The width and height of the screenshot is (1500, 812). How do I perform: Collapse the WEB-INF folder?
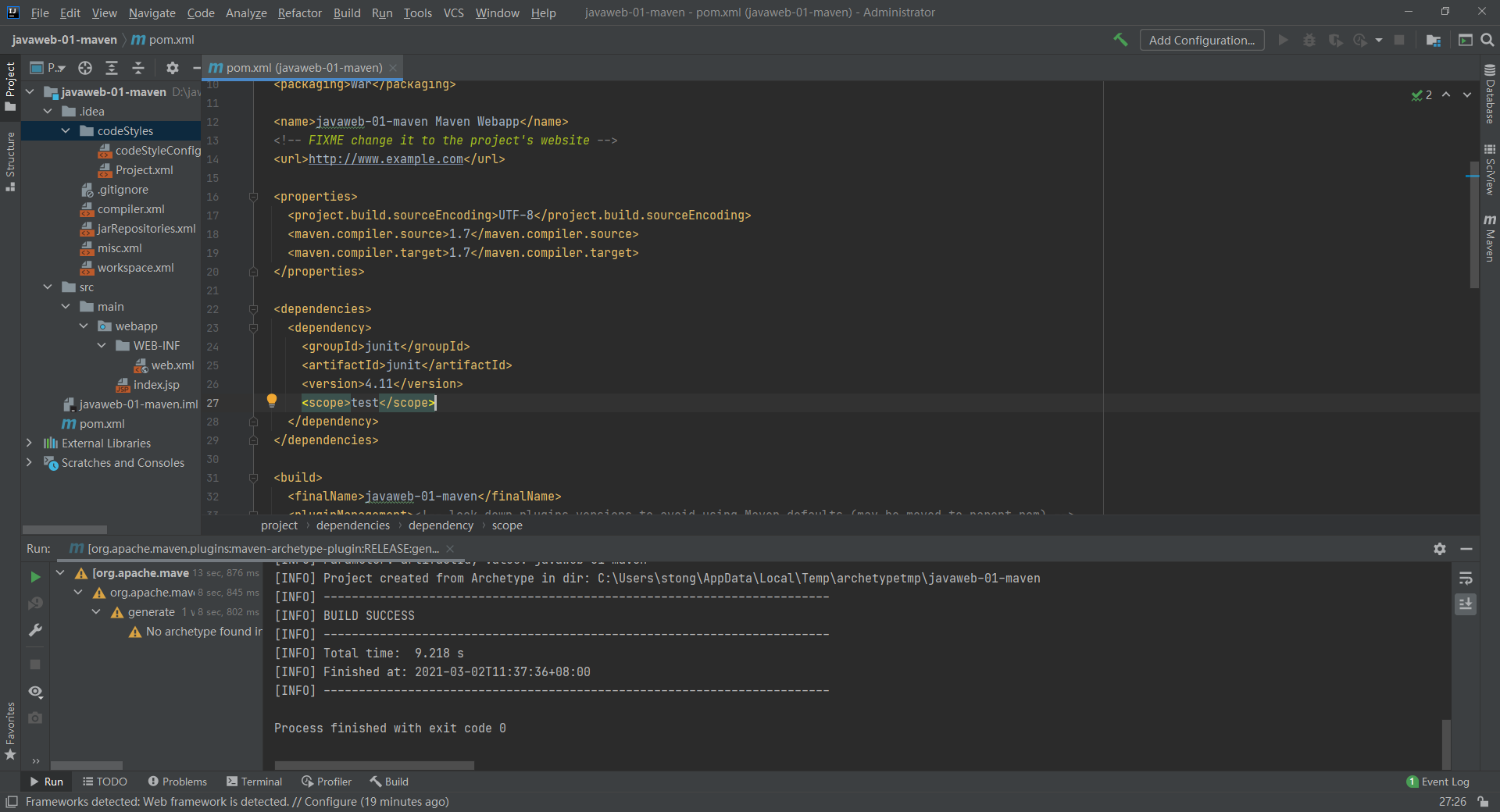click(x=102, y=346)
